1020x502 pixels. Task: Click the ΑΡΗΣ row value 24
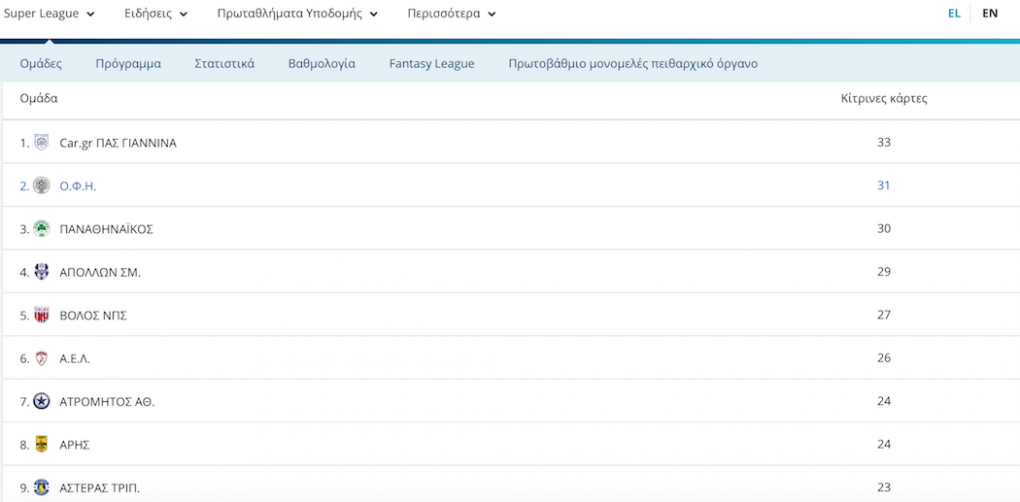point(883,445)
